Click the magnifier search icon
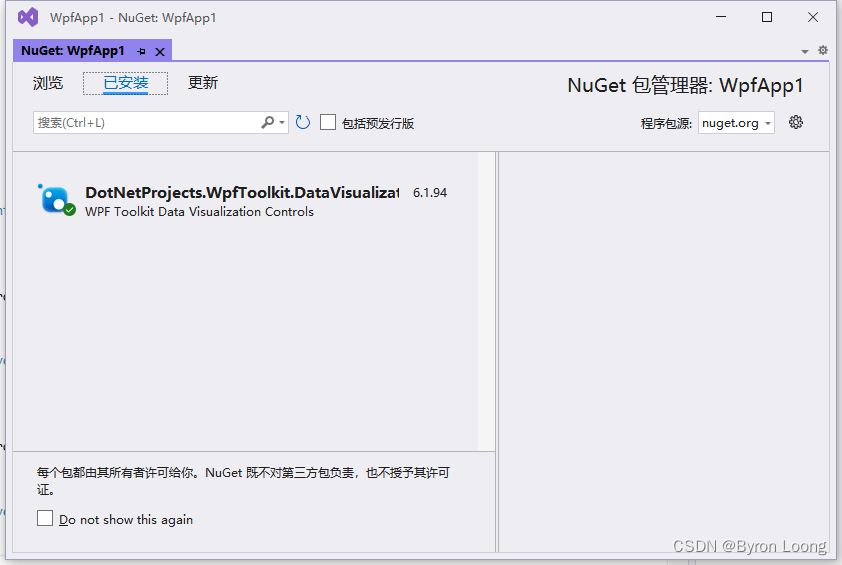The width and height of the screenshot is (842, 565). [267, 122]
